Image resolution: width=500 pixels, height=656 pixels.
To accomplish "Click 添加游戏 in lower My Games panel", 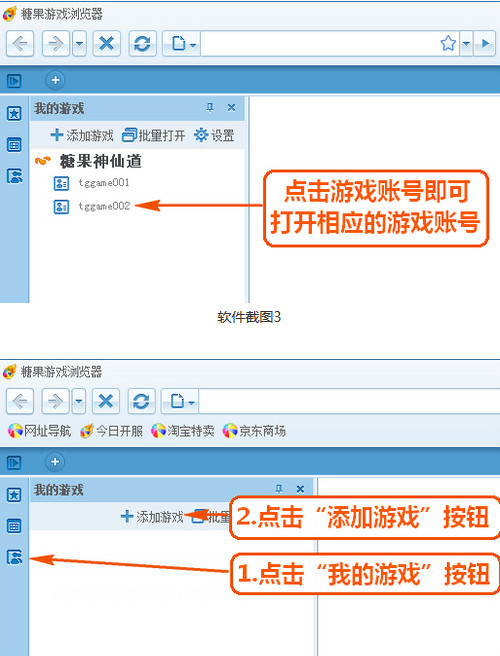I will tap(152, 517).
